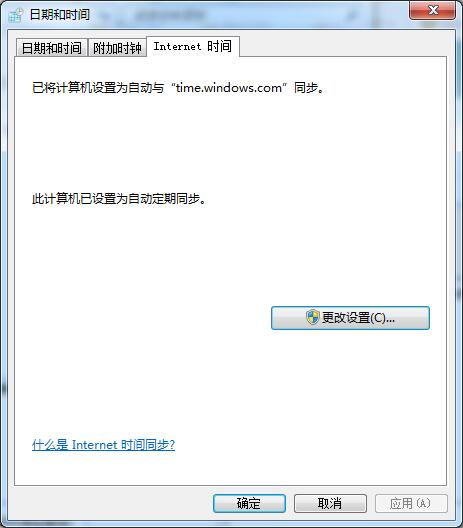The image size is (463, 528).
Task: Click the word 同步 after the server name
Action: tap(306, 88)
